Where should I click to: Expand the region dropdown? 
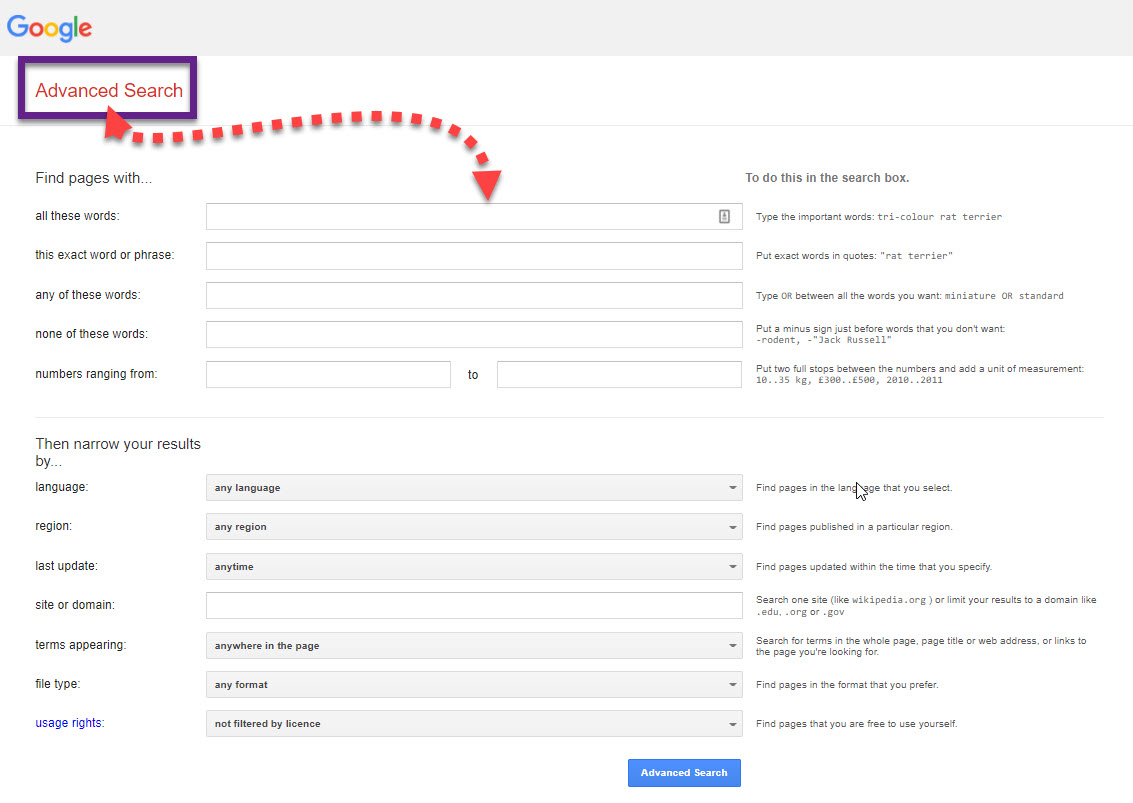473,527
